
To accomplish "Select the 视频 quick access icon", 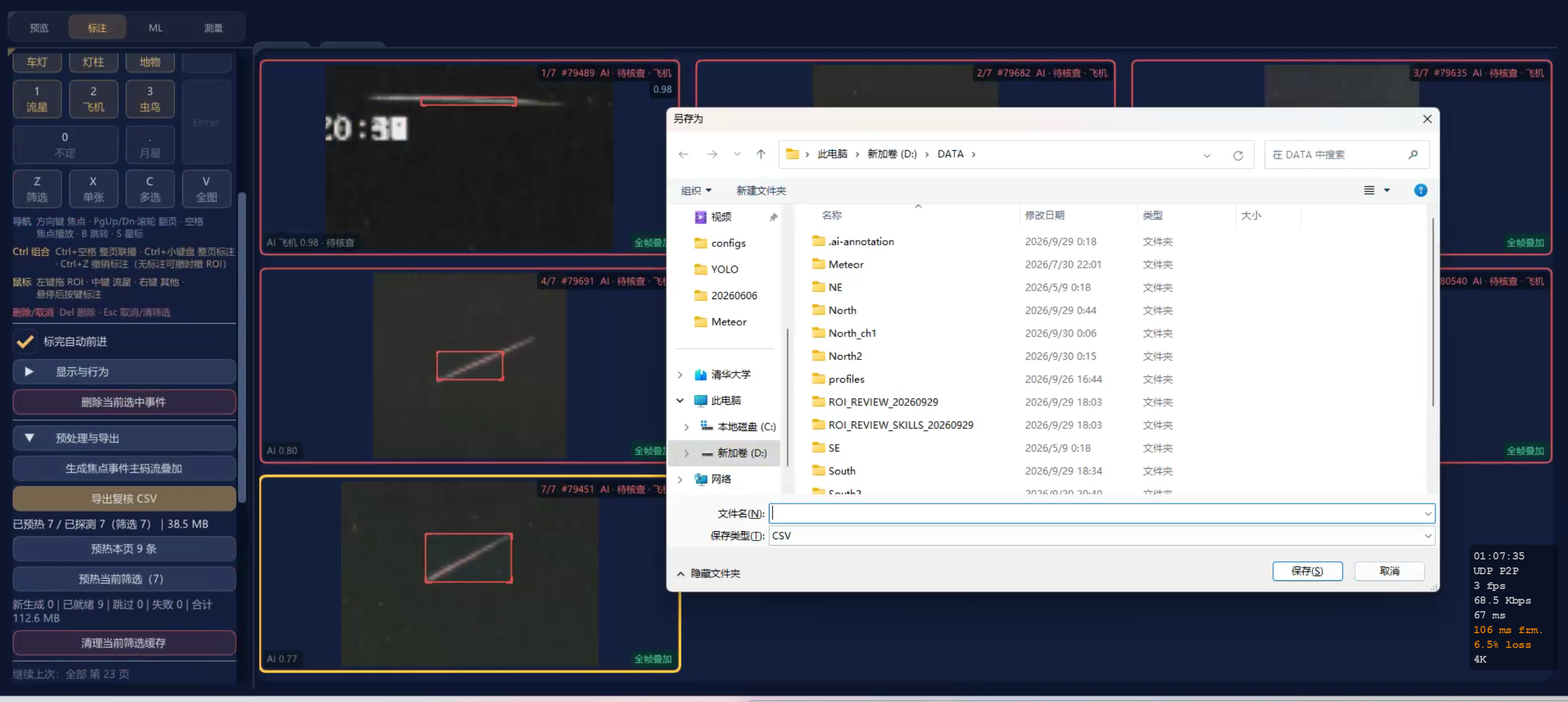I will click(700, 217).
